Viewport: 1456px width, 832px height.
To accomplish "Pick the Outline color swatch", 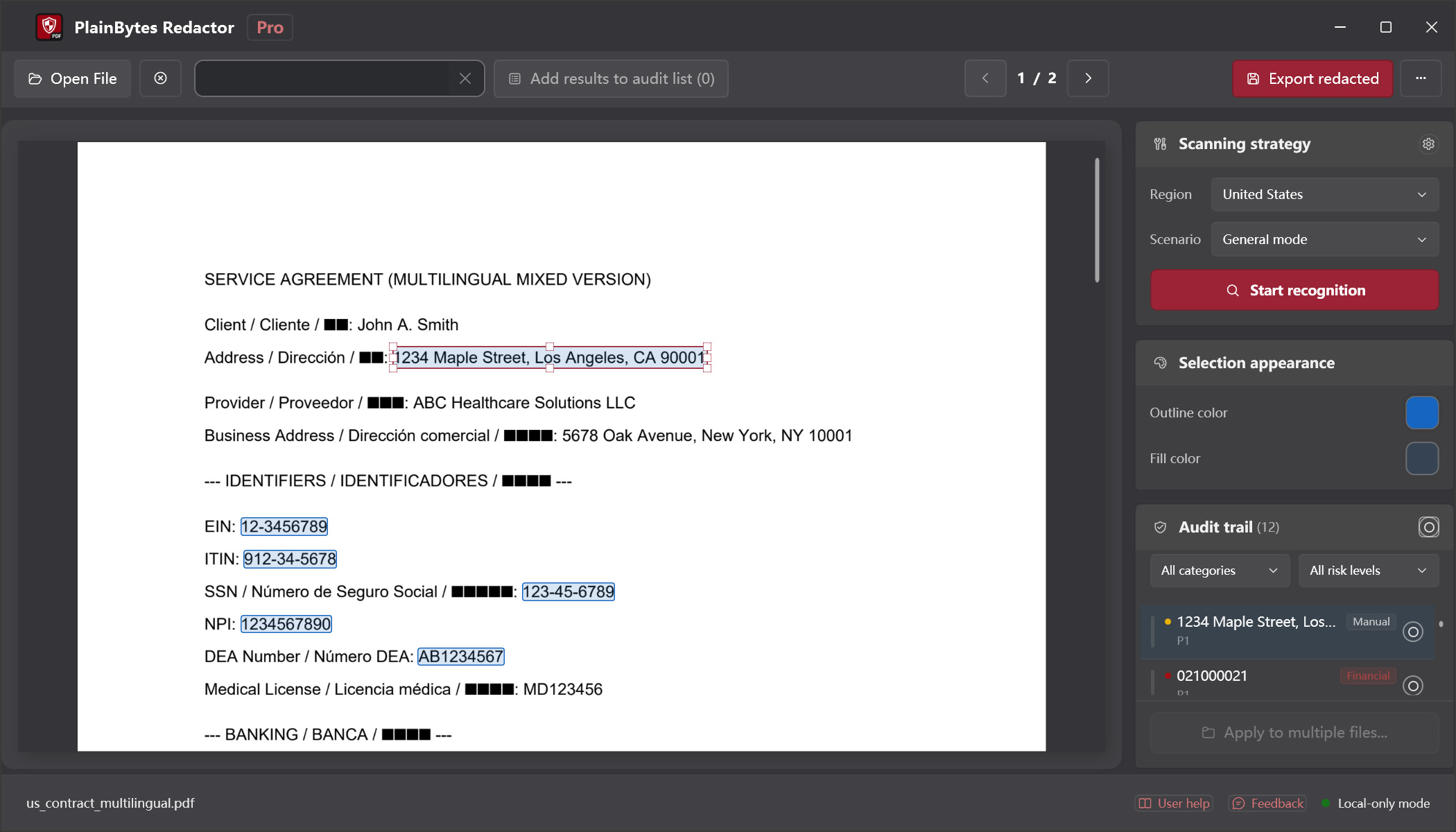I will [1422, 413].
